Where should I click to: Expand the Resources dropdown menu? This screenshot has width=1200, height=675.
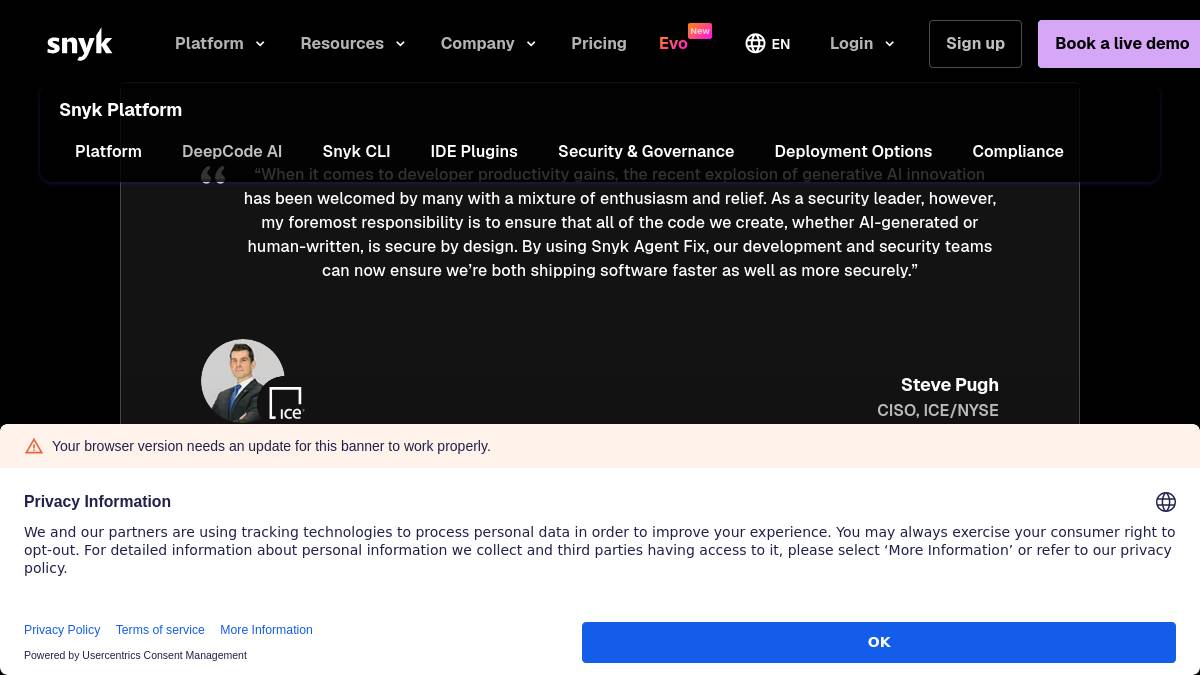[x=353, y=43]
